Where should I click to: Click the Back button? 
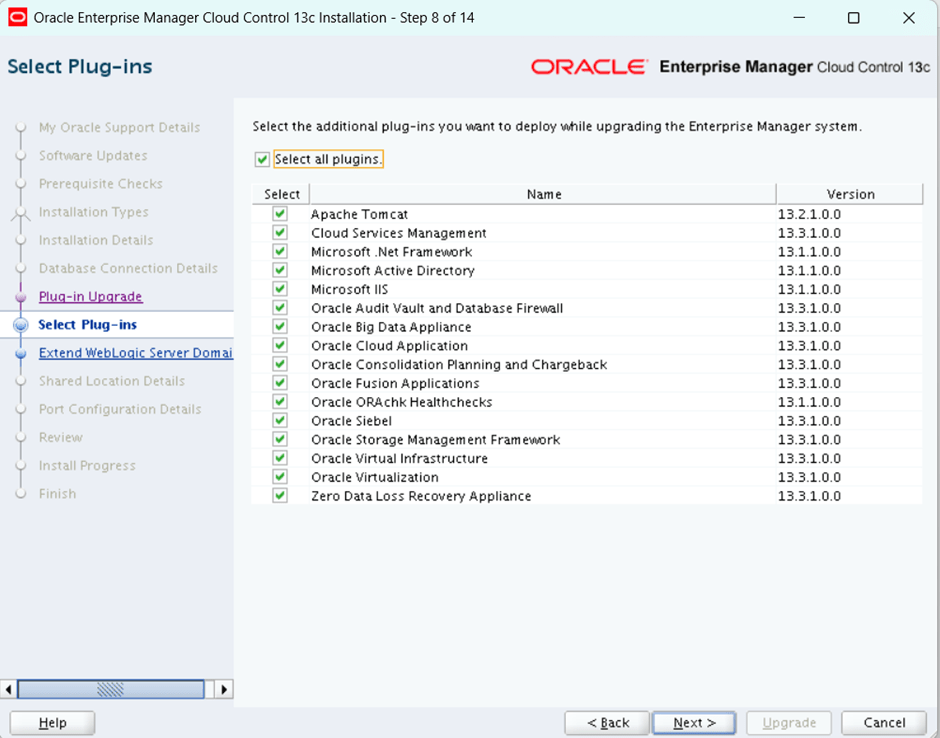click(607, 723)
